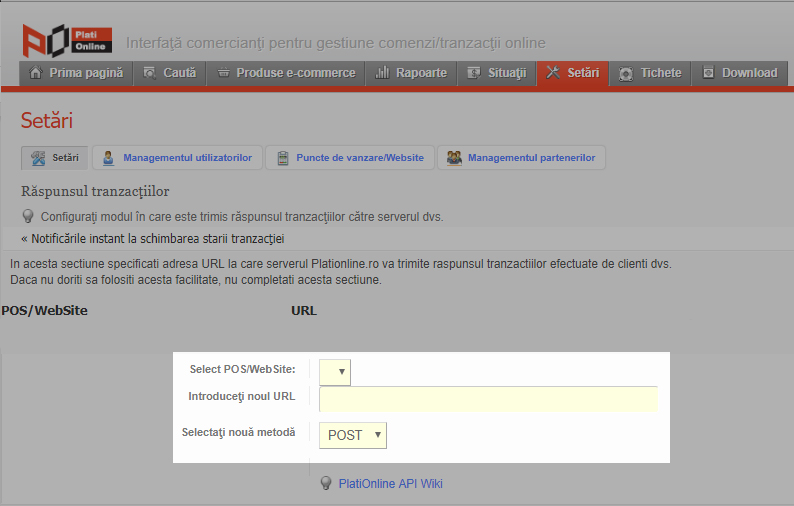794x506 pixels.
Task: Go back to Notificările instant link
Action: [152, 239]
